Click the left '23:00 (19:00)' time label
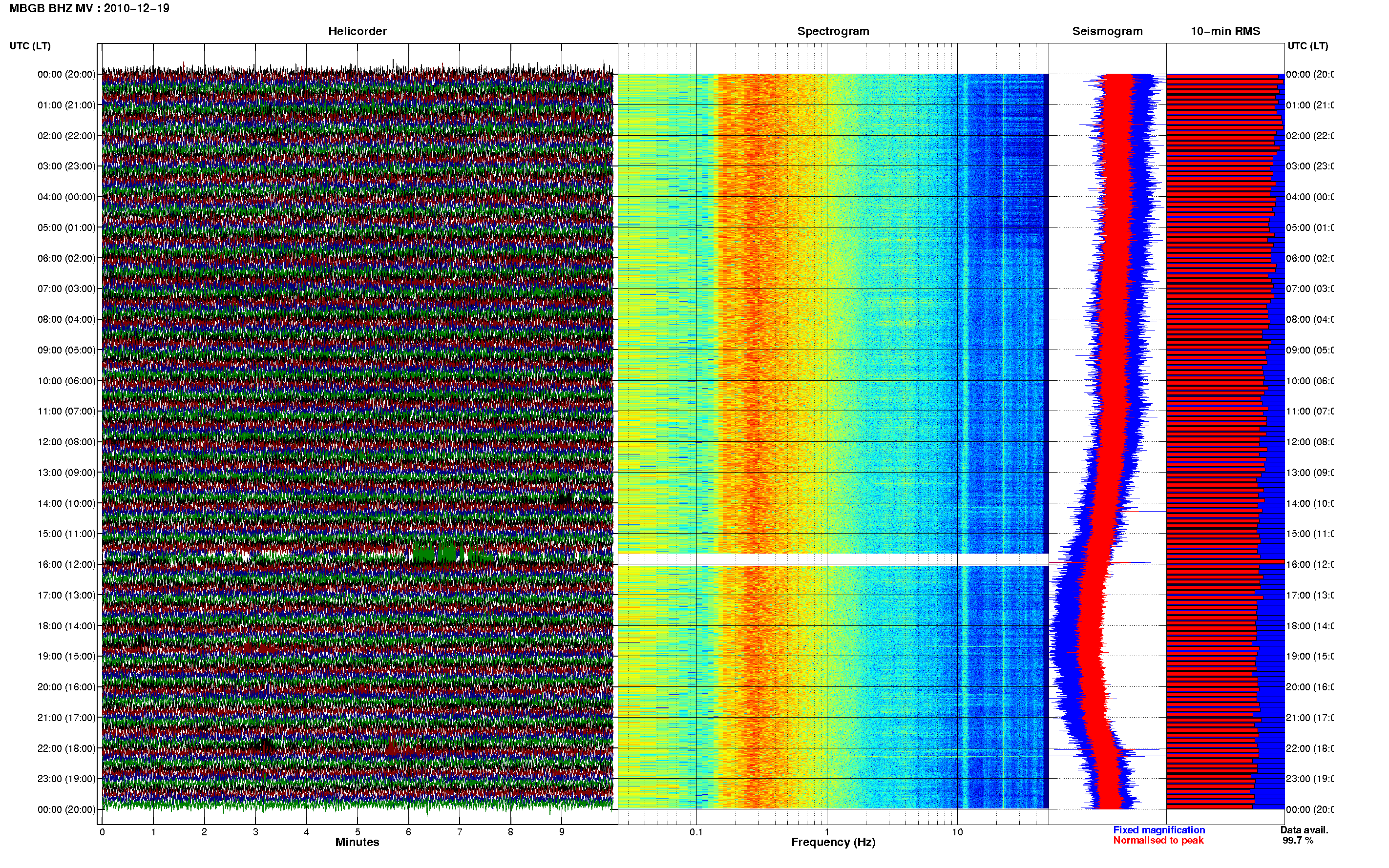 click(66, 779)
